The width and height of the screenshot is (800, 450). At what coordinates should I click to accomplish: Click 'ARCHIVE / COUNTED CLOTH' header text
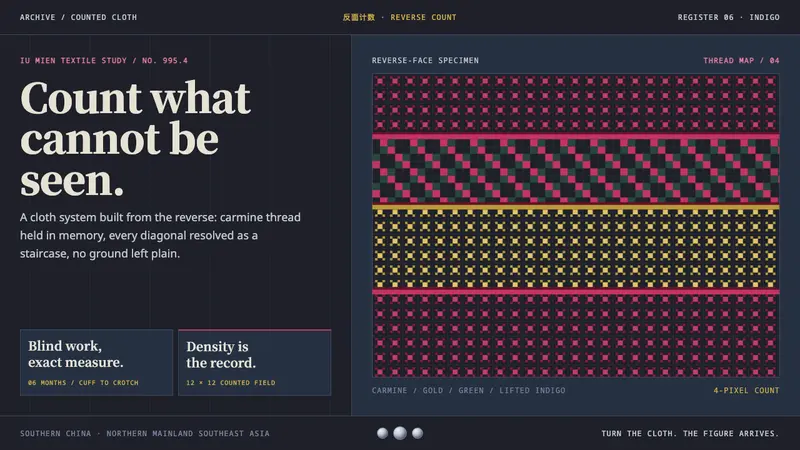[x=79, y=17]
